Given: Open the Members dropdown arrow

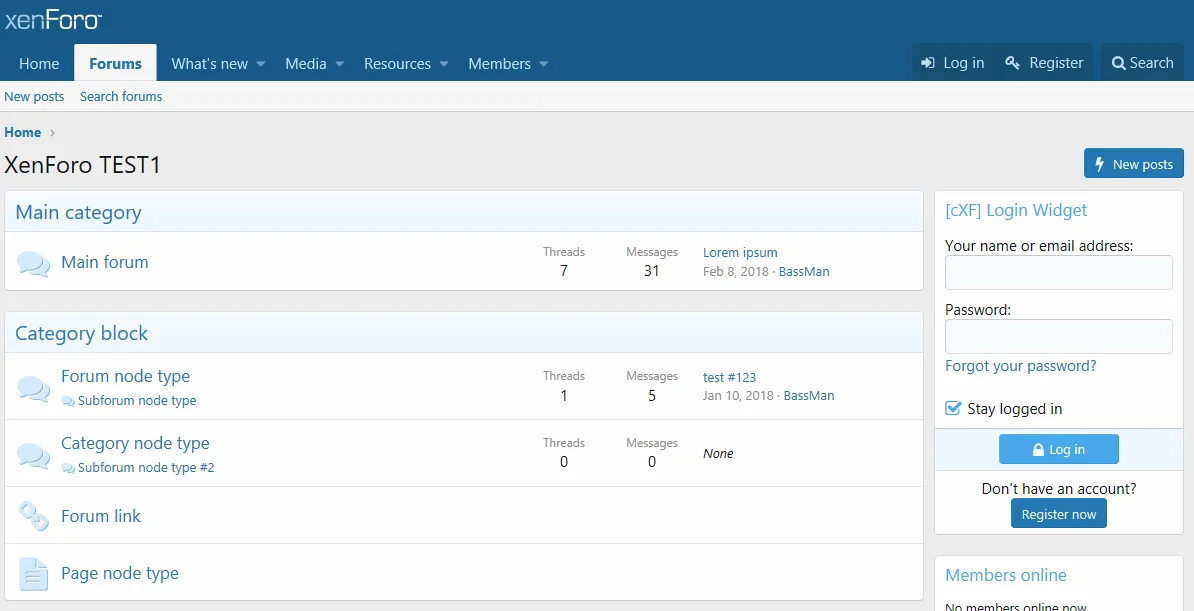Looking at the screenshot, I should pos(544,64).
